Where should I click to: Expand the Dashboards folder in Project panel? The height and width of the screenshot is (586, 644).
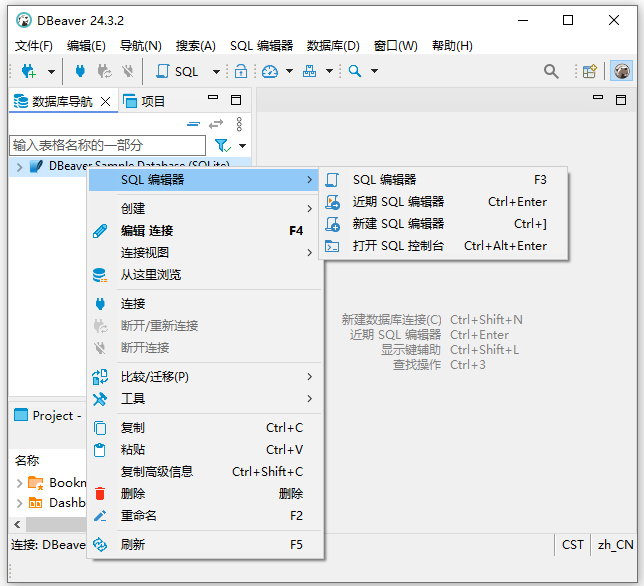(x=19, y=503)
